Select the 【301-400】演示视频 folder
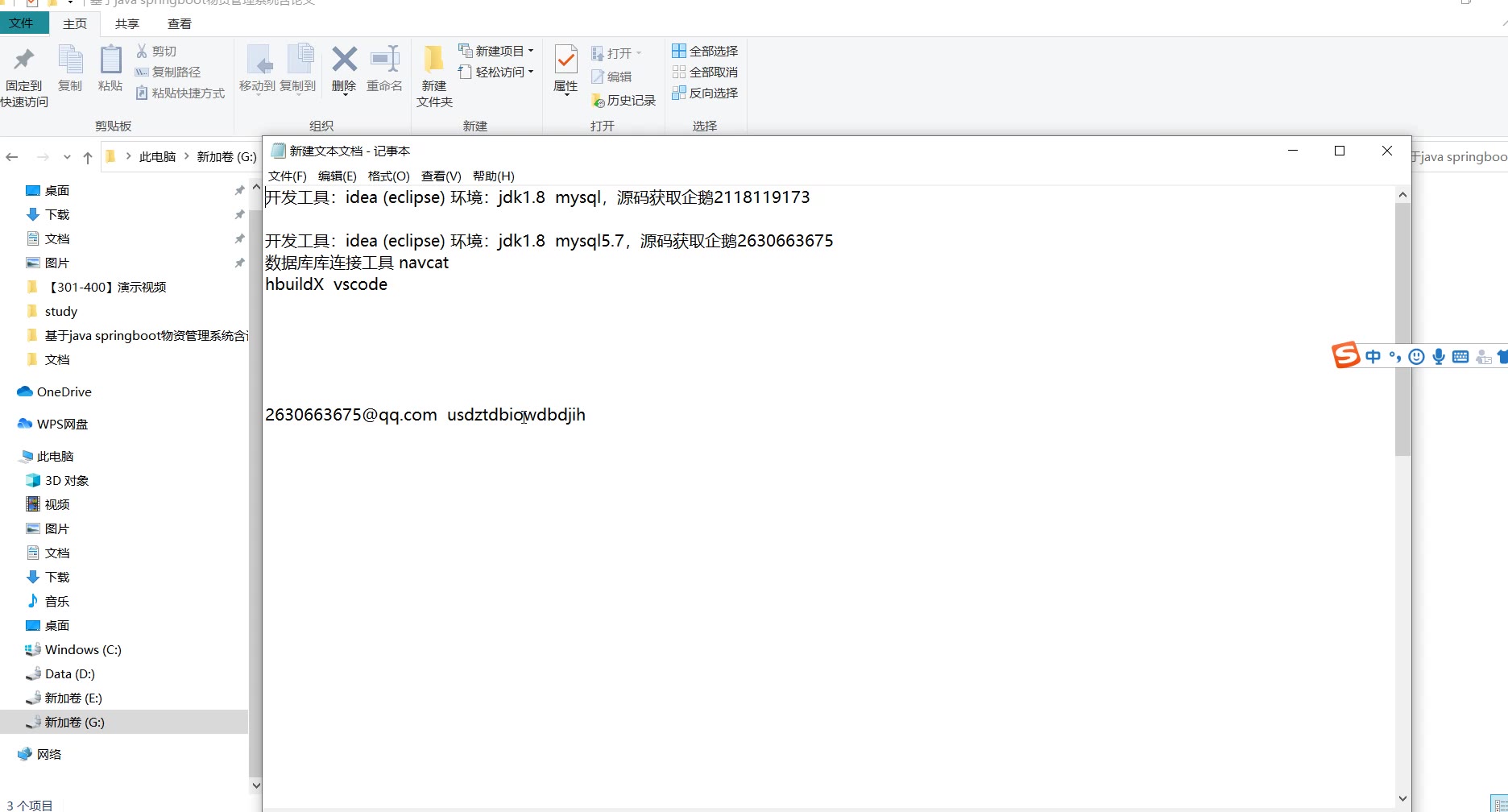Screen dimensions: 1508x812 (107, 287)
